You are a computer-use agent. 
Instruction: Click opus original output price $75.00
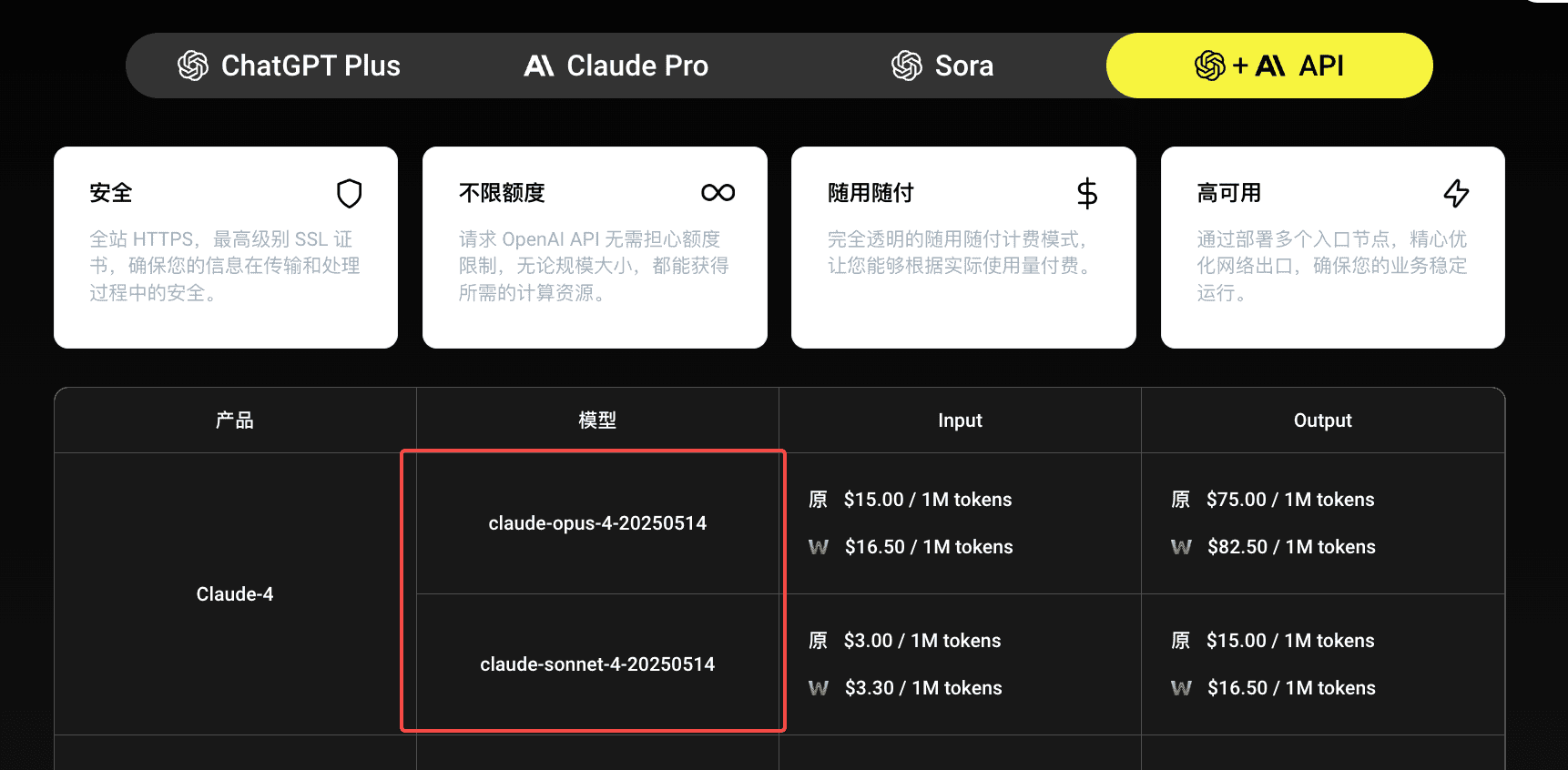[x=1290, y=500]
